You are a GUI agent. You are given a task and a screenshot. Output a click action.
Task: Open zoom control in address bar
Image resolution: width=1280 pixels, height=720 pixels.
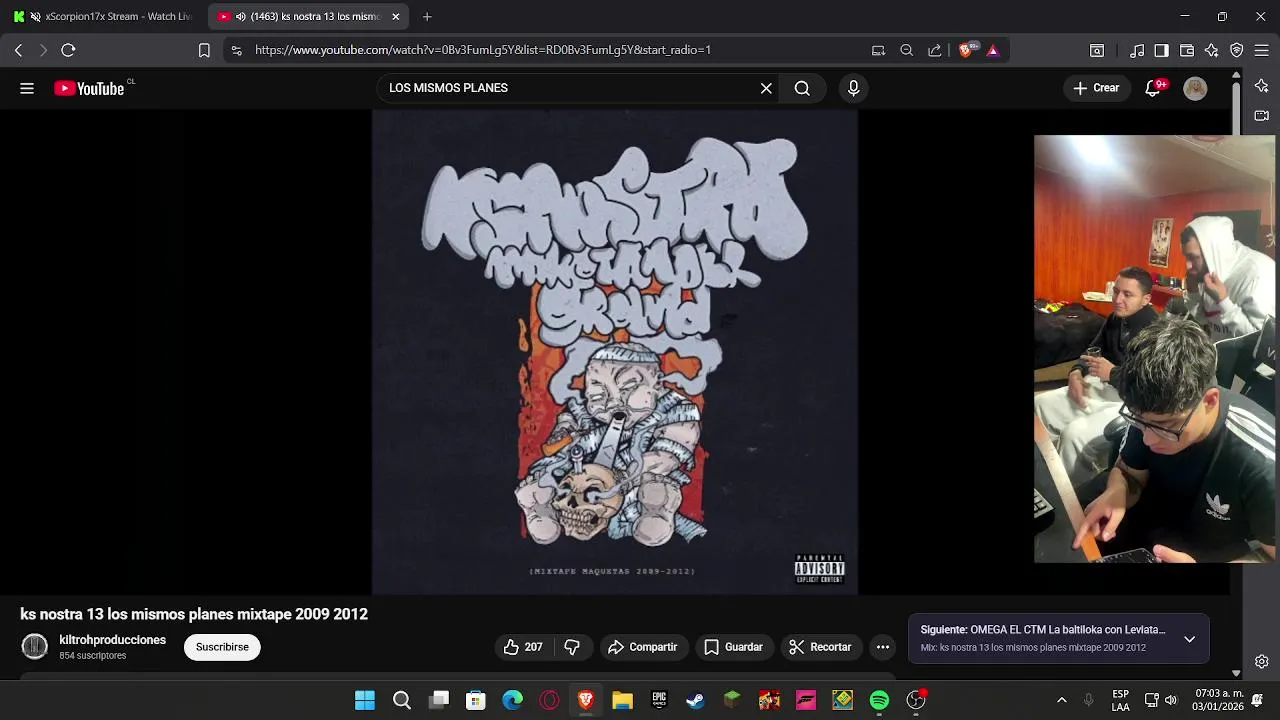tap(906, 50)
